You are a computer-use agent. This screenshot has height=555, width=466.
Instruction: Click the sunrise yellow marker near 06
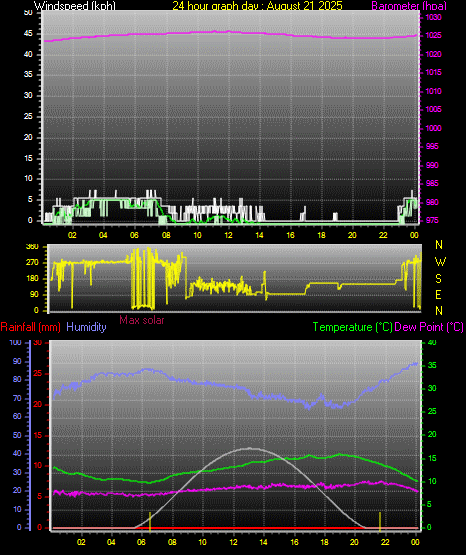click(150, 522)
